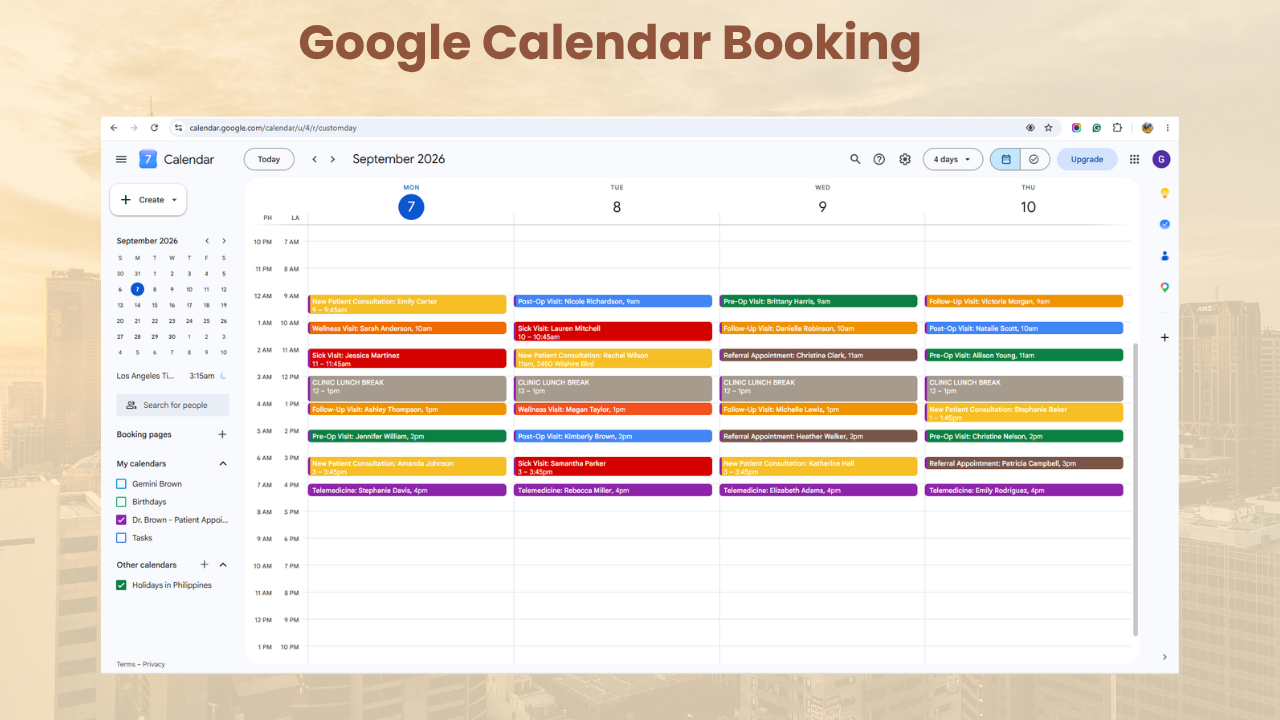Switch to the Tasks view toggle

1034,159
